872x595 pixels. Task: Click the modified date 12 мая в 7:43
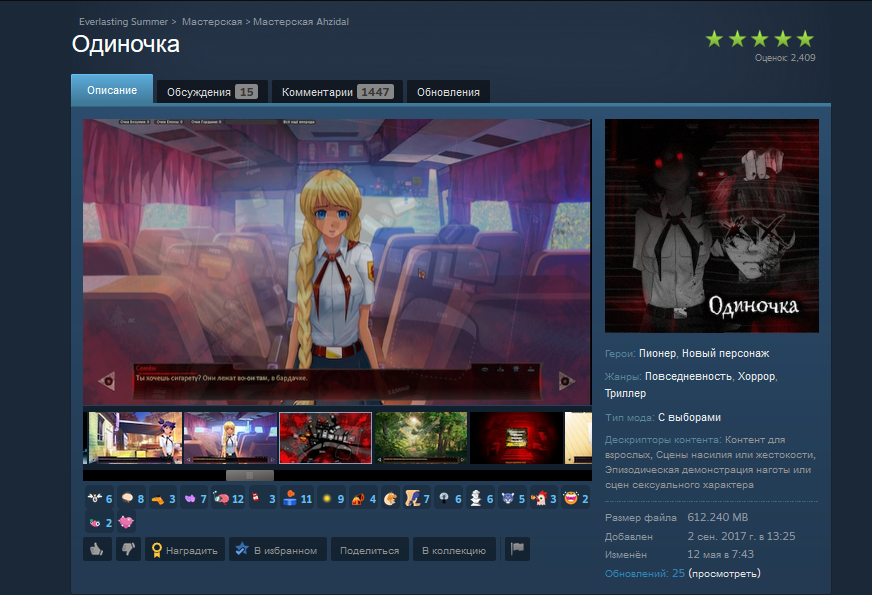[720, 554]
